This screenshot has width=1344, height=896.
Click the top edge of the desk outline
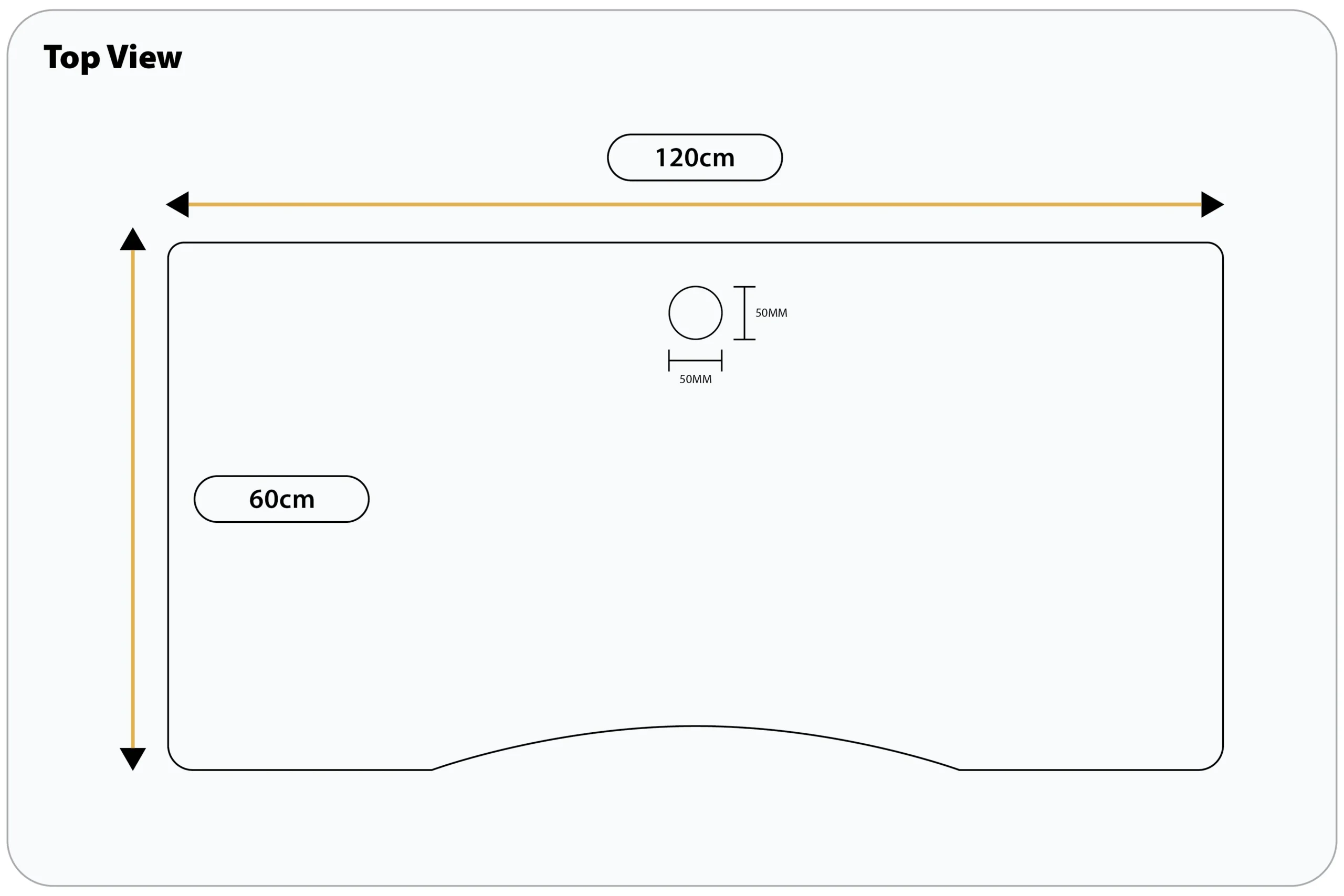696,243
